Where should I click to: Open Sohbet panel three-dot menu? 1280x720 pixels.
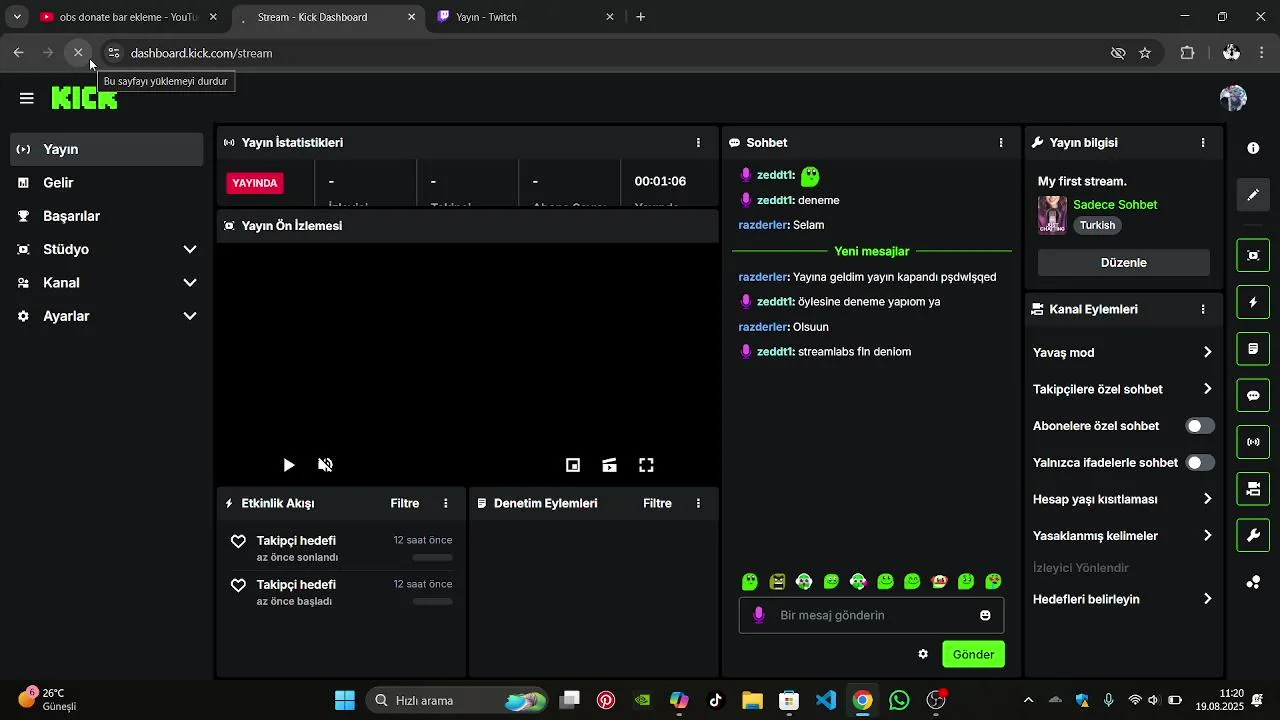tap(1001, 143)
